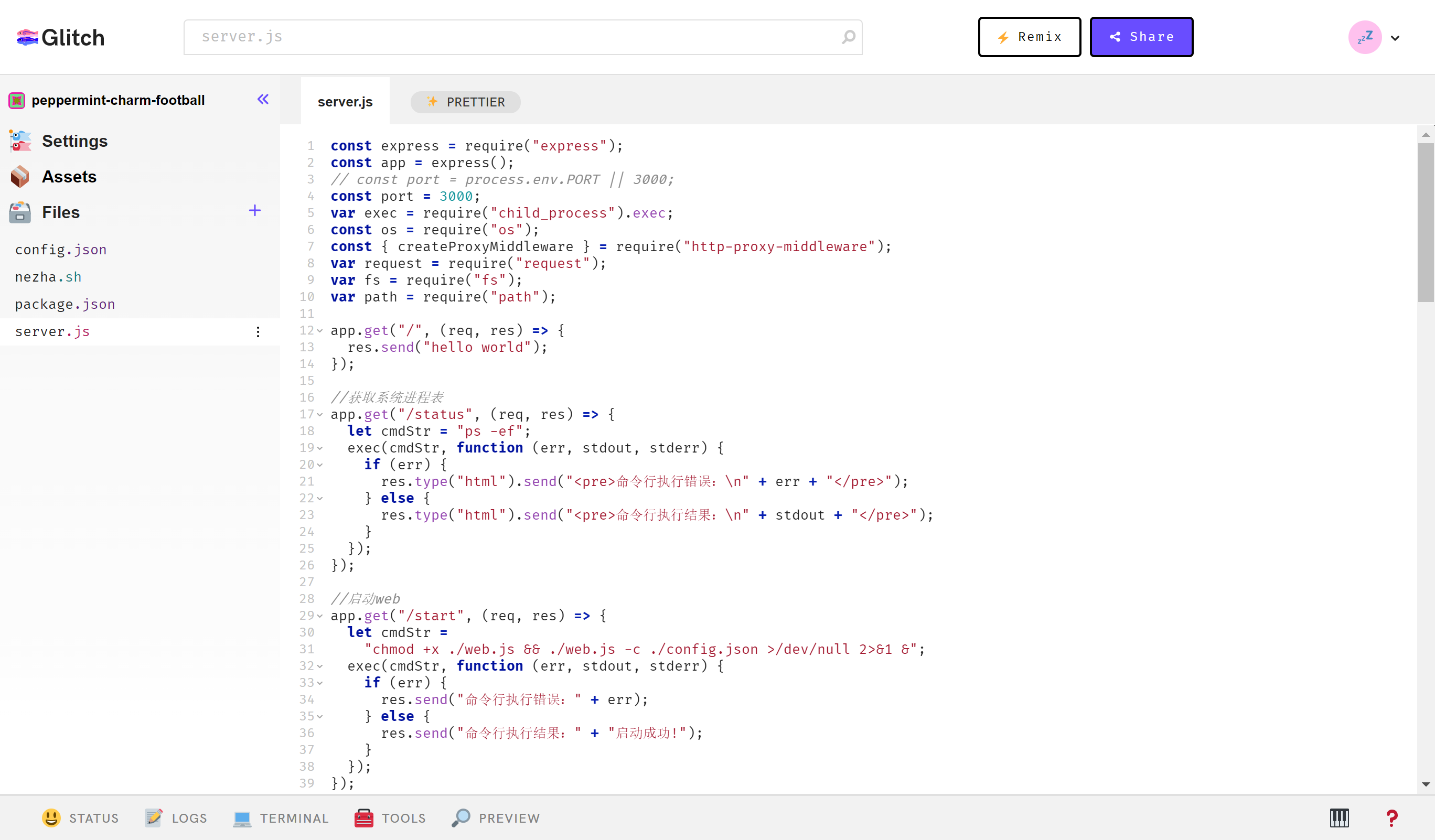Open help with red question mark
1435x840 pixels.
[x=1391, y=818]
